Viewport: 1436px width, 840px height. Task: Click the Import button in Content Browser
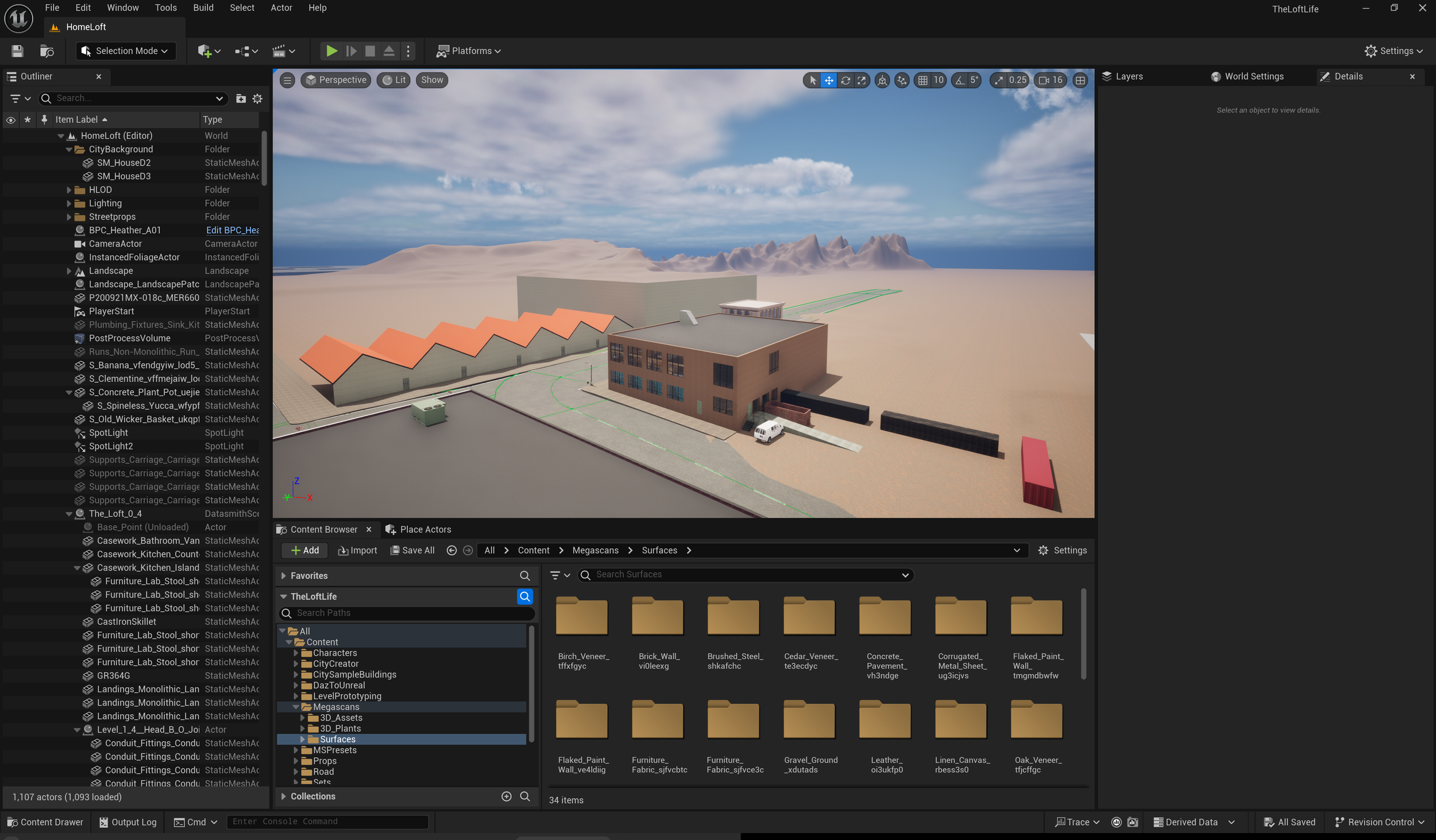pyautogui.click(x=357, y=550)
